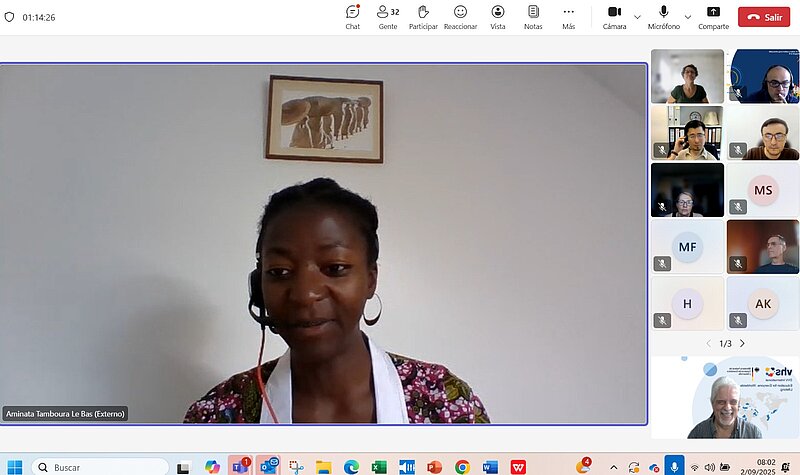Screen dimensions: 800x475
Task: Click the shield security icon by timer
Action: click(10, 17)
